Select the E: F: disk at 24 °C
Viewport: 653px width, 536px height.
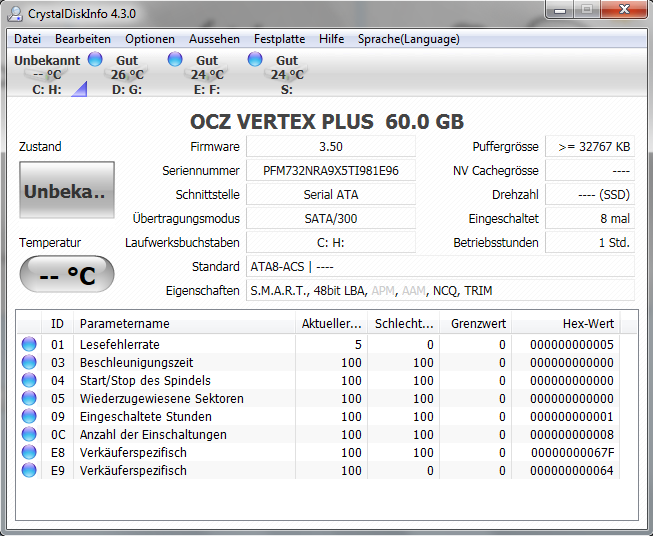tap(207, 75)
